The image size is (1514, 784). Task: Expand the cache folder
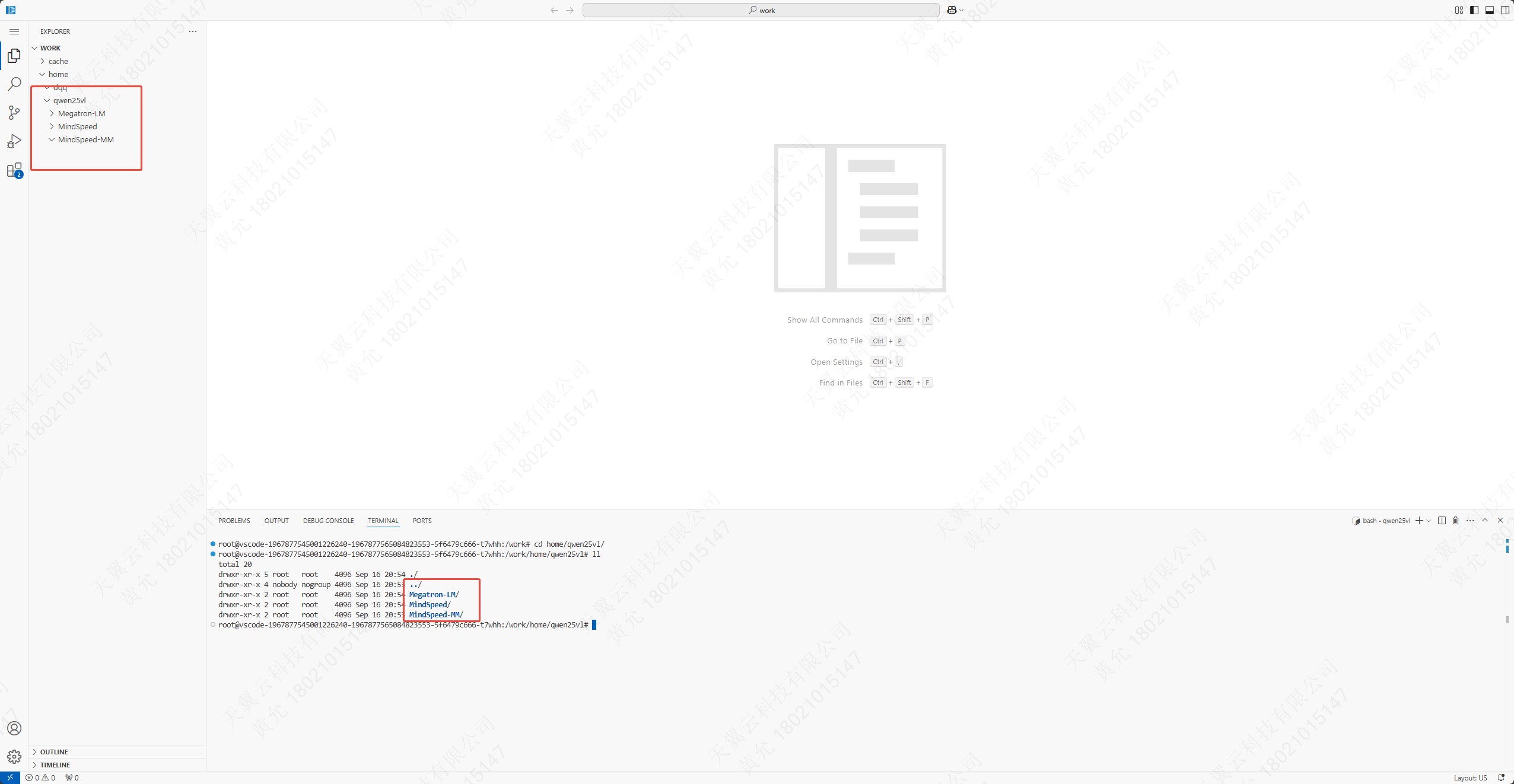[117, 61]
